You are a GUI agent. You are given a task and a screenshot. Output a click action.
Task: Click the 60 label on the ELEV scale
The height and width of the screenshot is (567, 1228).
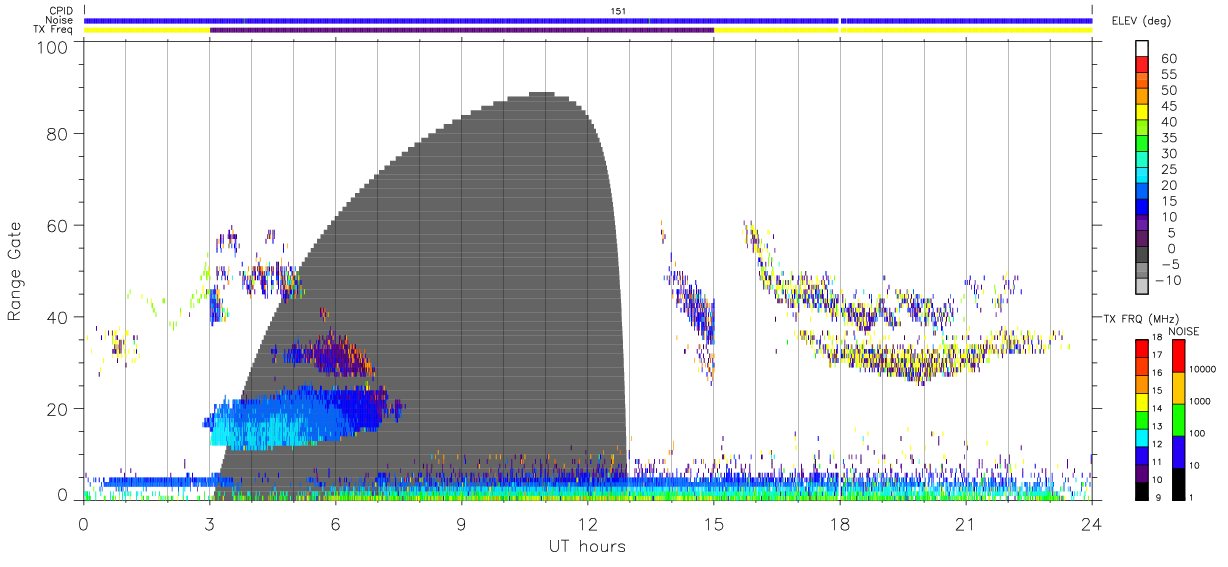1168,58
